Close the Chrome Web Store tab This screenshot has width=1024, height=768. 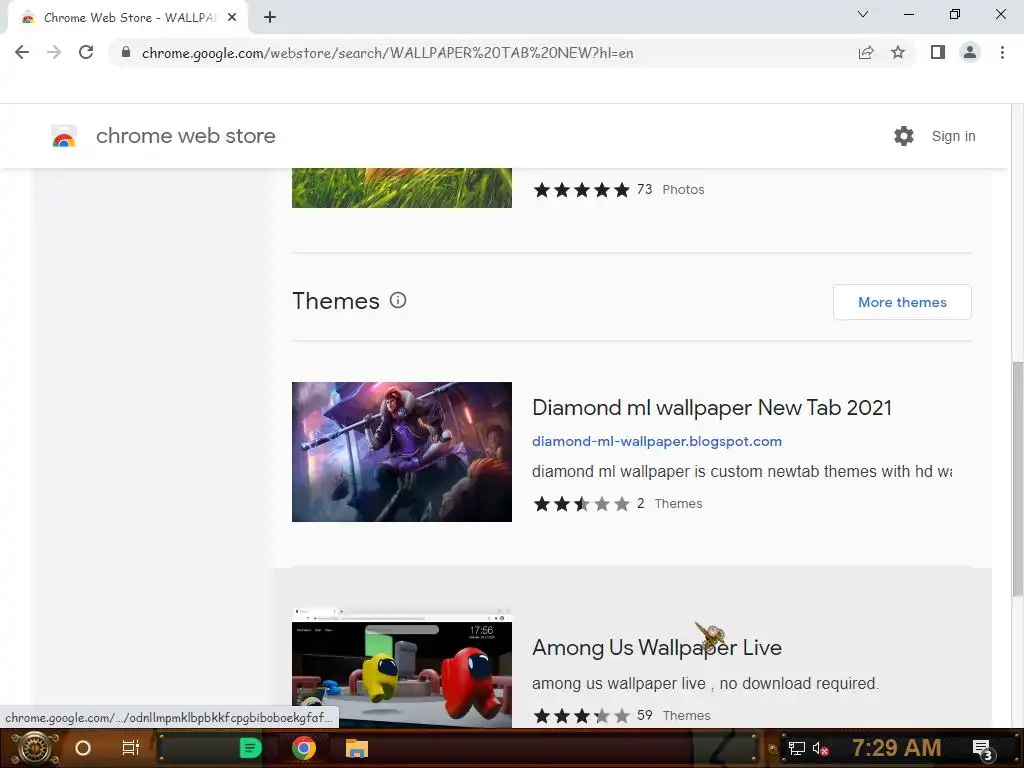click(232, 18)
